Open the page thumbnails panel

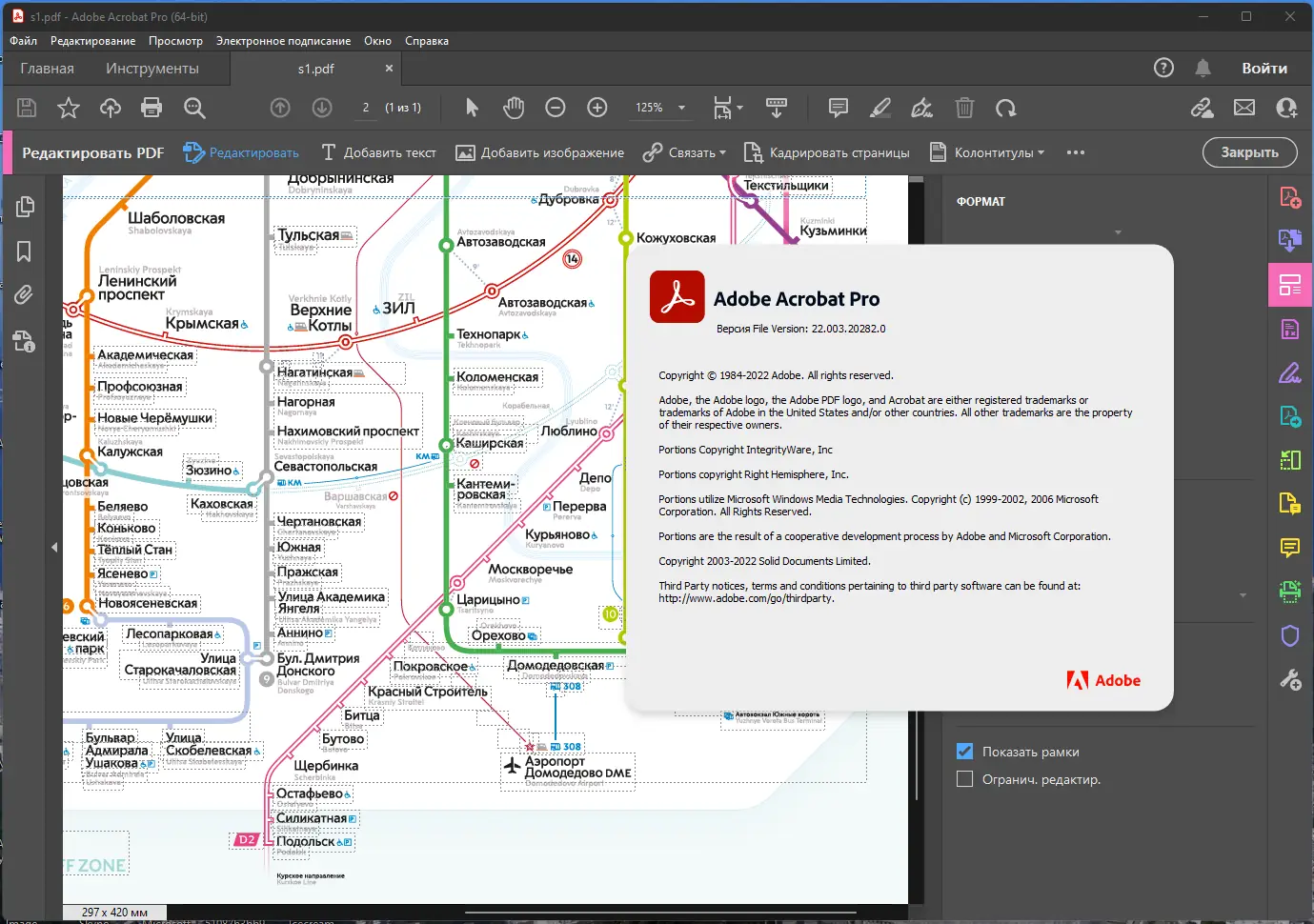point(24,206)
